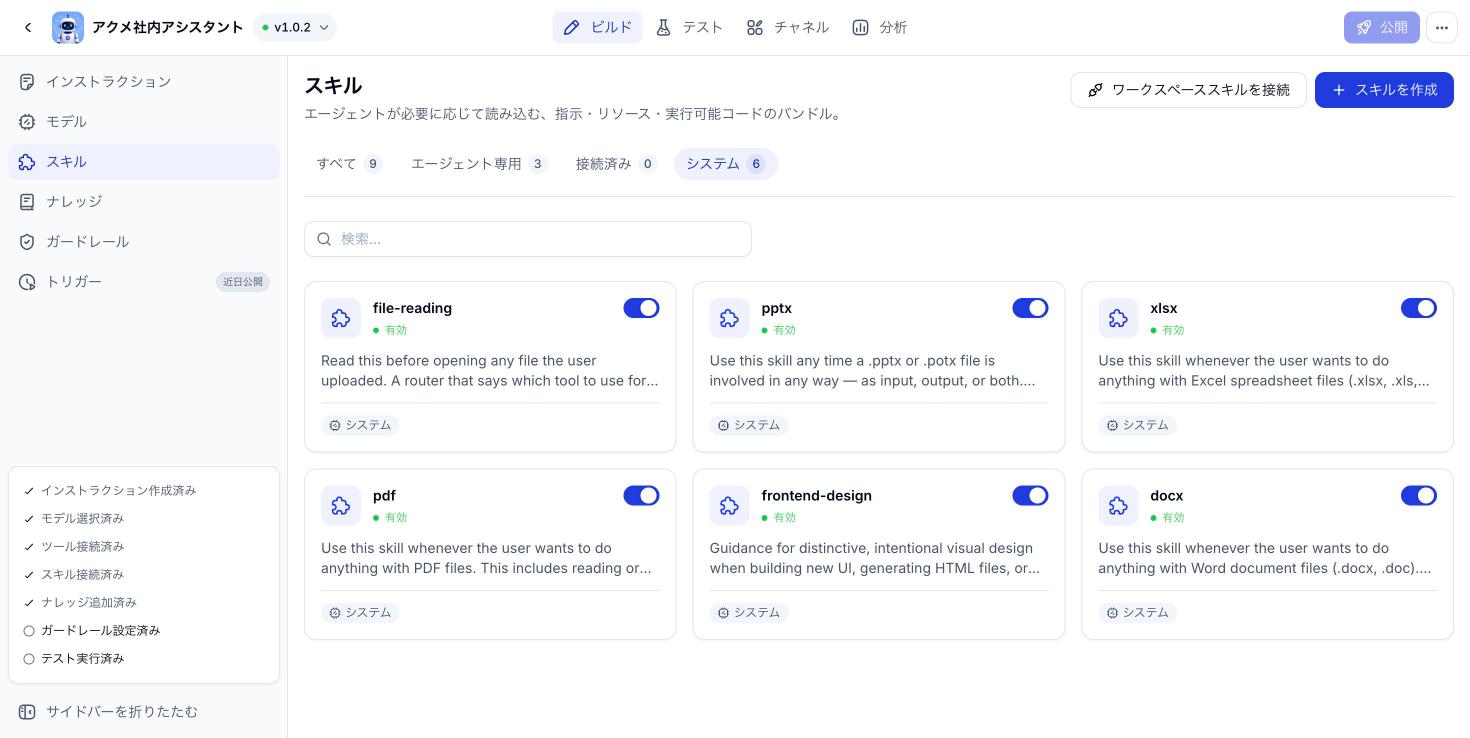The image size is (1470, 738).
Task: Click the puzzle icon on frontend-design card
Action: [x=729, y=506]
